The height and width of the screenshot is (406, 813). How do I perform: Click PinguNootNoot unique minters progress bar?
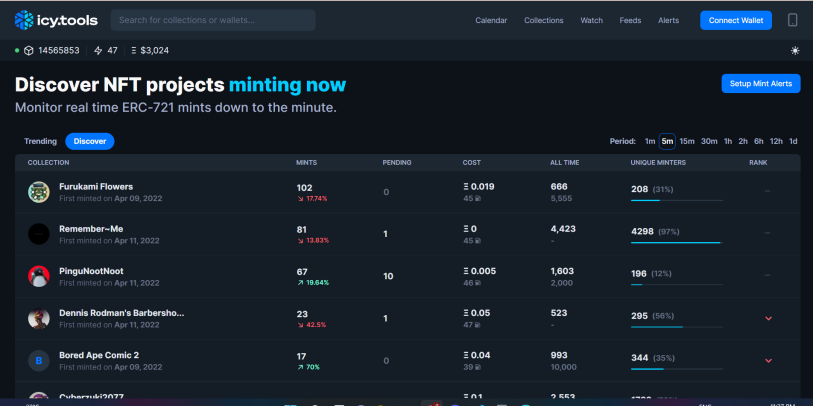coord(677,284)
